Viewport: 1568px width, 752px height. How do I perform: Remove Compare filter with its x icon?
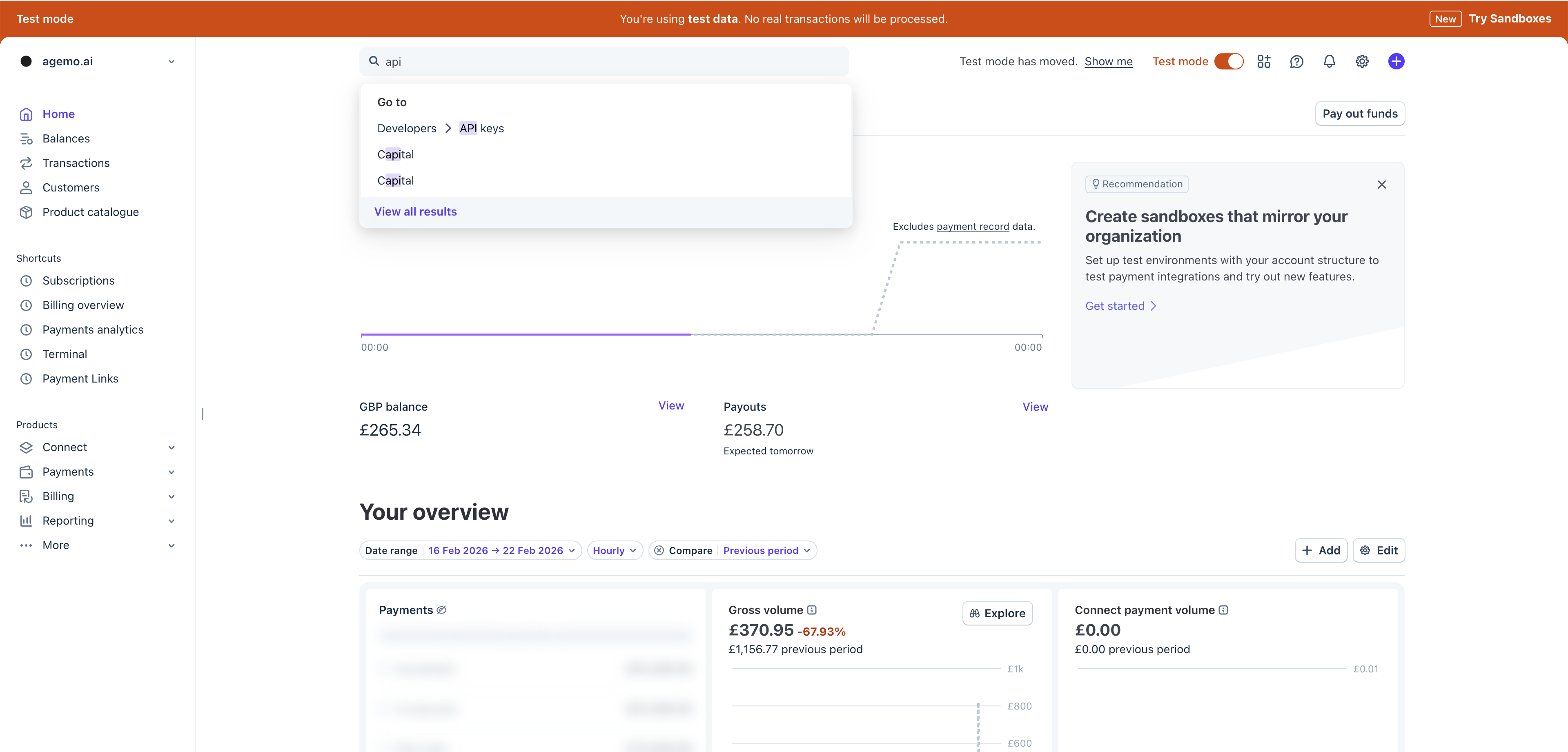click(x=659, y=550)
